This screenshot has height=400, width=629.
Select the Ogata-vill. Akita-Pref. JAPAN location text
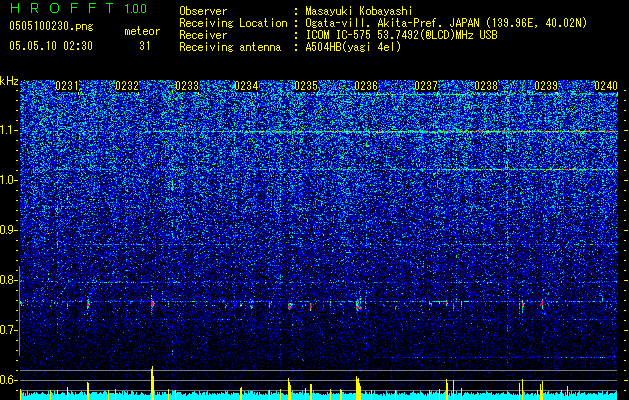(446, 24)
